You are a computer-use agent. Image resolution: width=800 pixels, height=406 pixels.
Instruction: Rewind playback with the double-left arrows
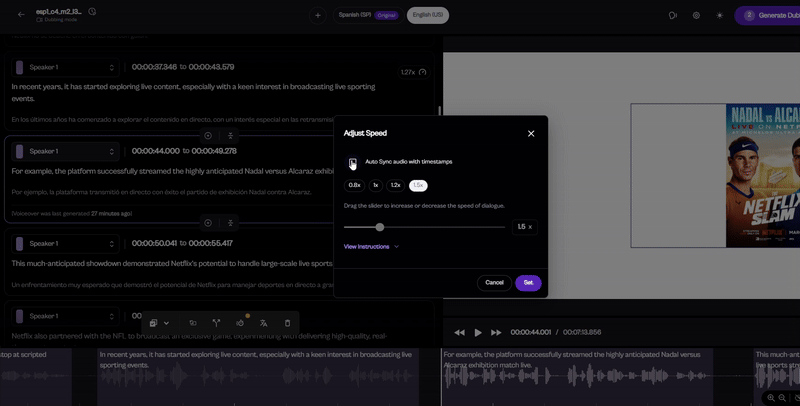[x=459, y=333]
